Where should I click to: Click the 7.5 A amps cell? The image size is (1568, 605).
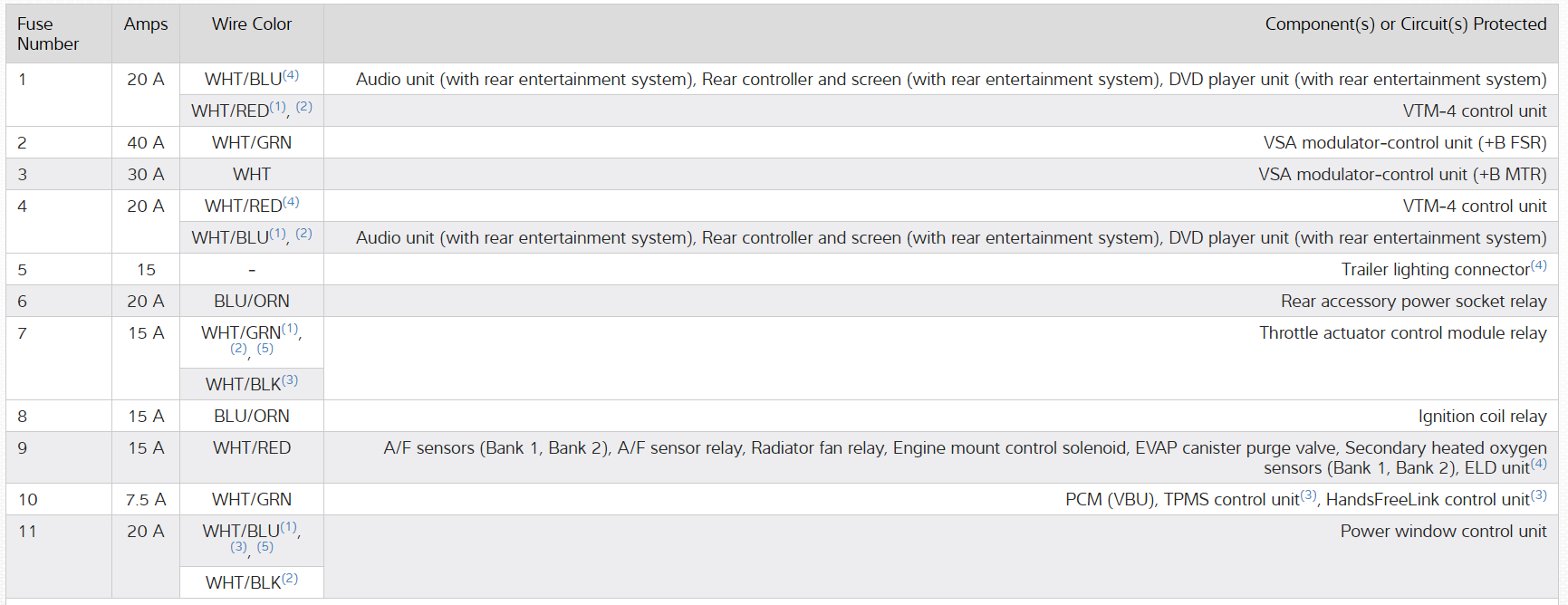(146, 500)
